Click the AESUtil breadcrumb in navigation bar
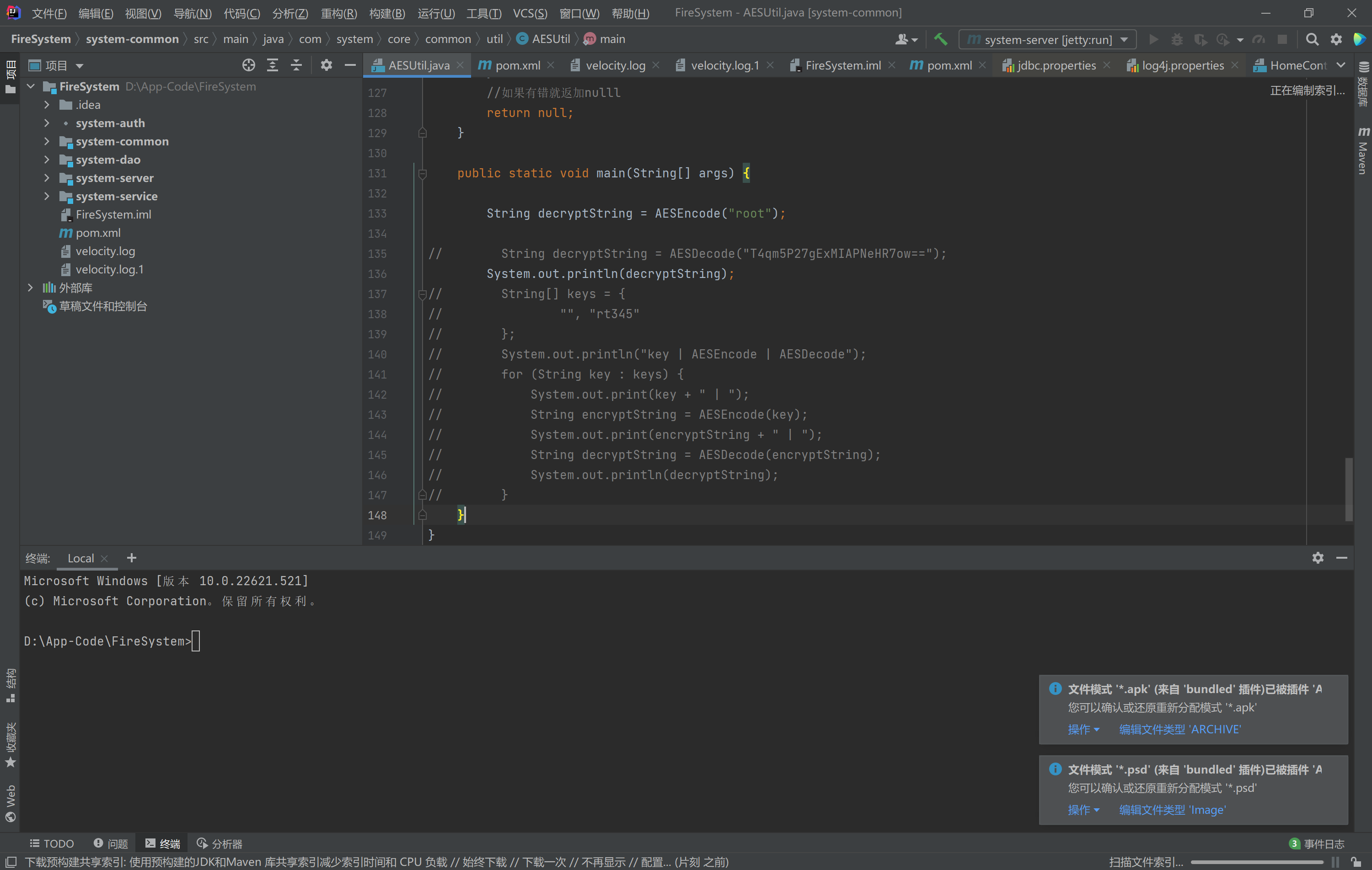 [x=544, y=39]
